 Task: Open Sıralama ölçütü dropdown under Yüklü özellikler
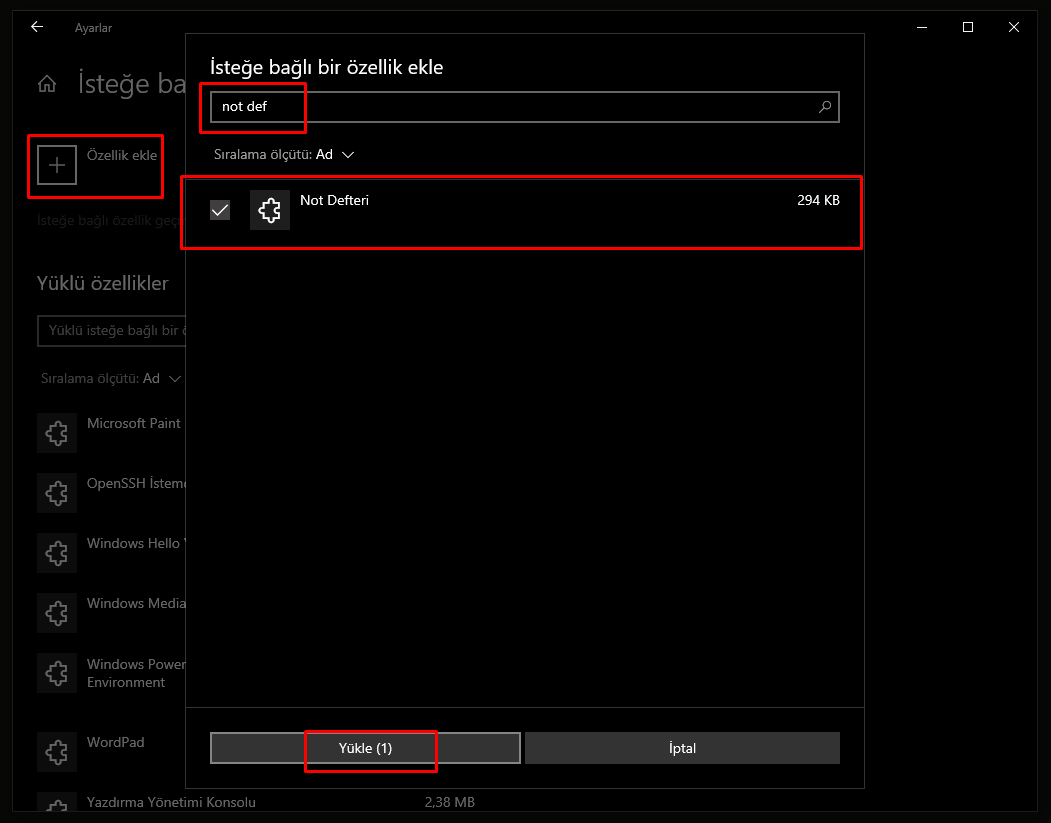point(111,379)
